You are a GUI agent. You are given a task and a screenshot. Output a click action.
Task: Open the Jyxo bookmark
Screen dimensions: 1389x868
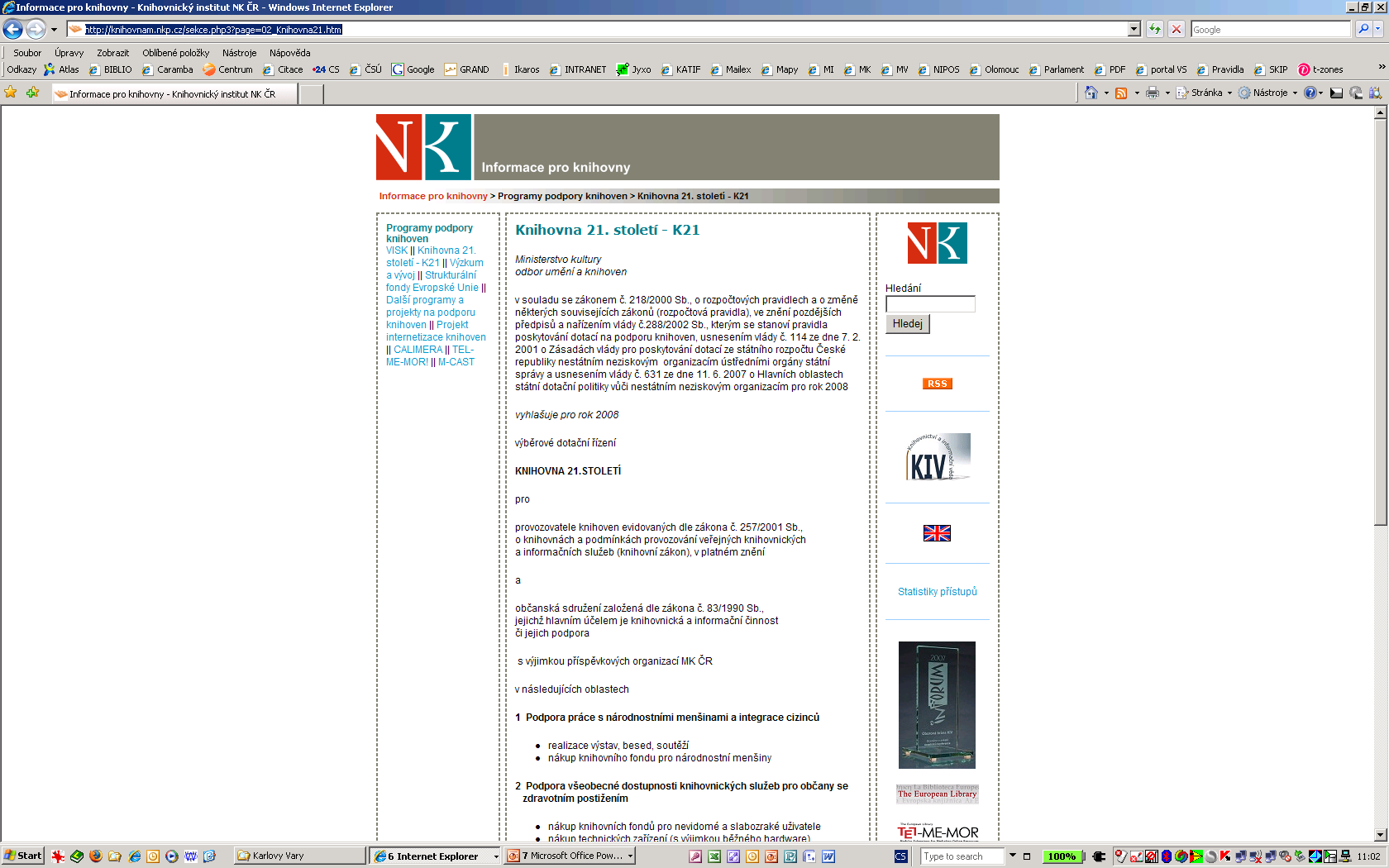tap(634, 69)
